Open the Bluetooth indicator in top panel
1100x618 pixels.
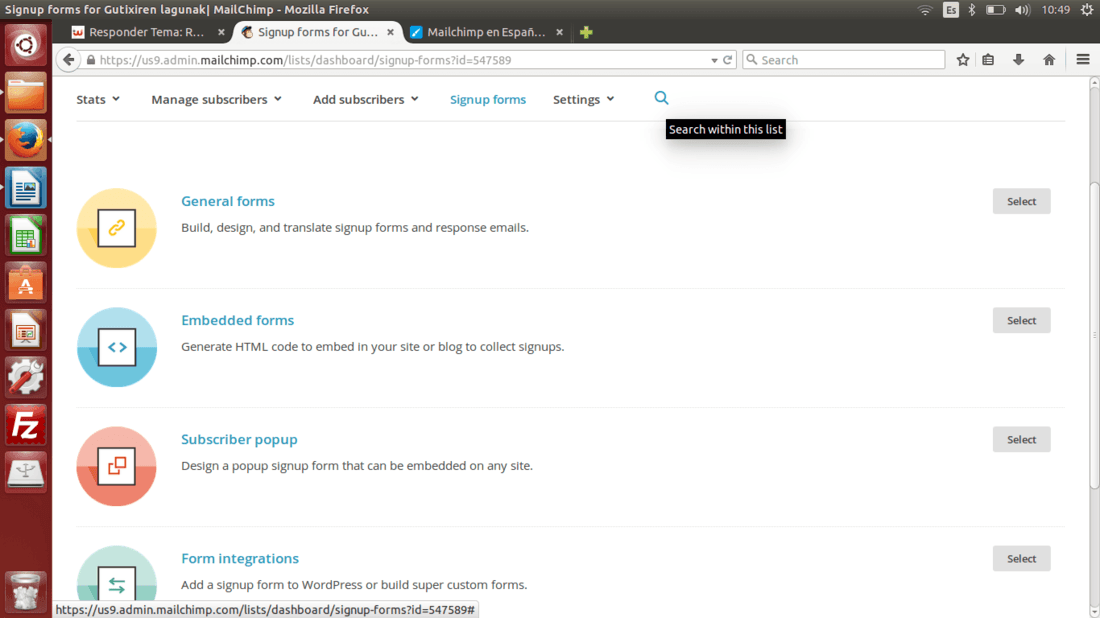pyautogui.click(x=972, y=10)
